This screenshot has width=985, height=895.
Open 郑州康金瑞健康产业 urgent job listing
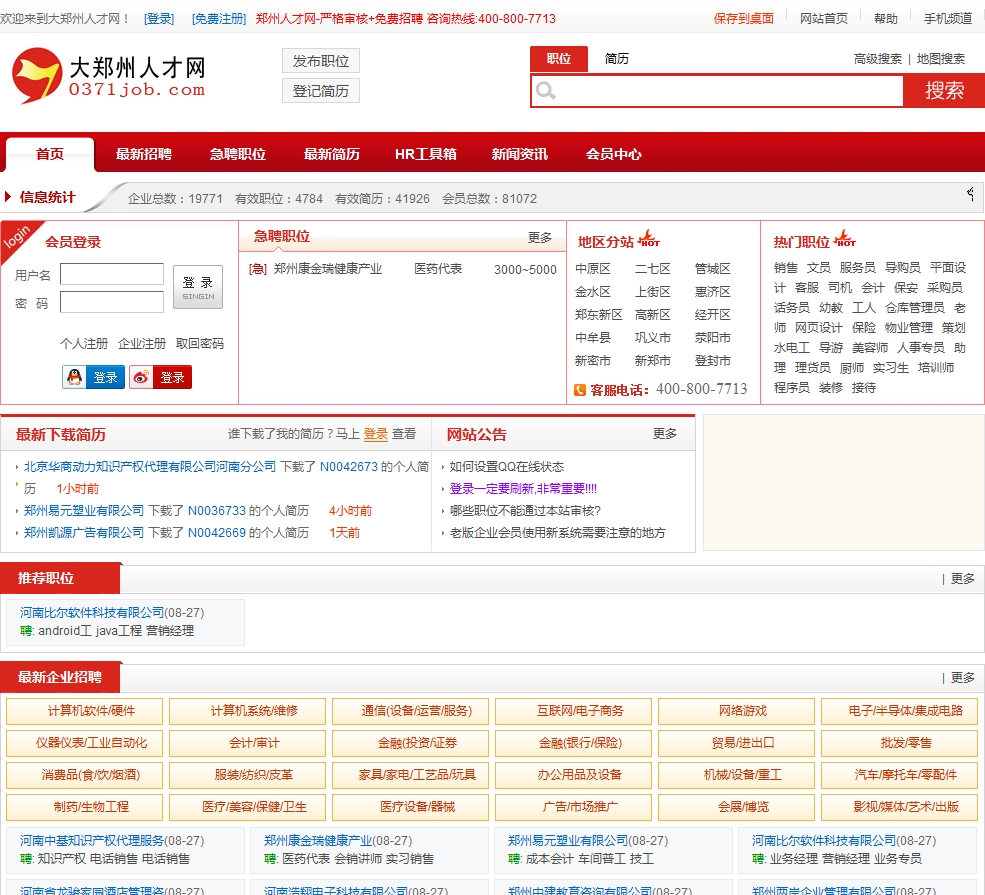[328, 269]
